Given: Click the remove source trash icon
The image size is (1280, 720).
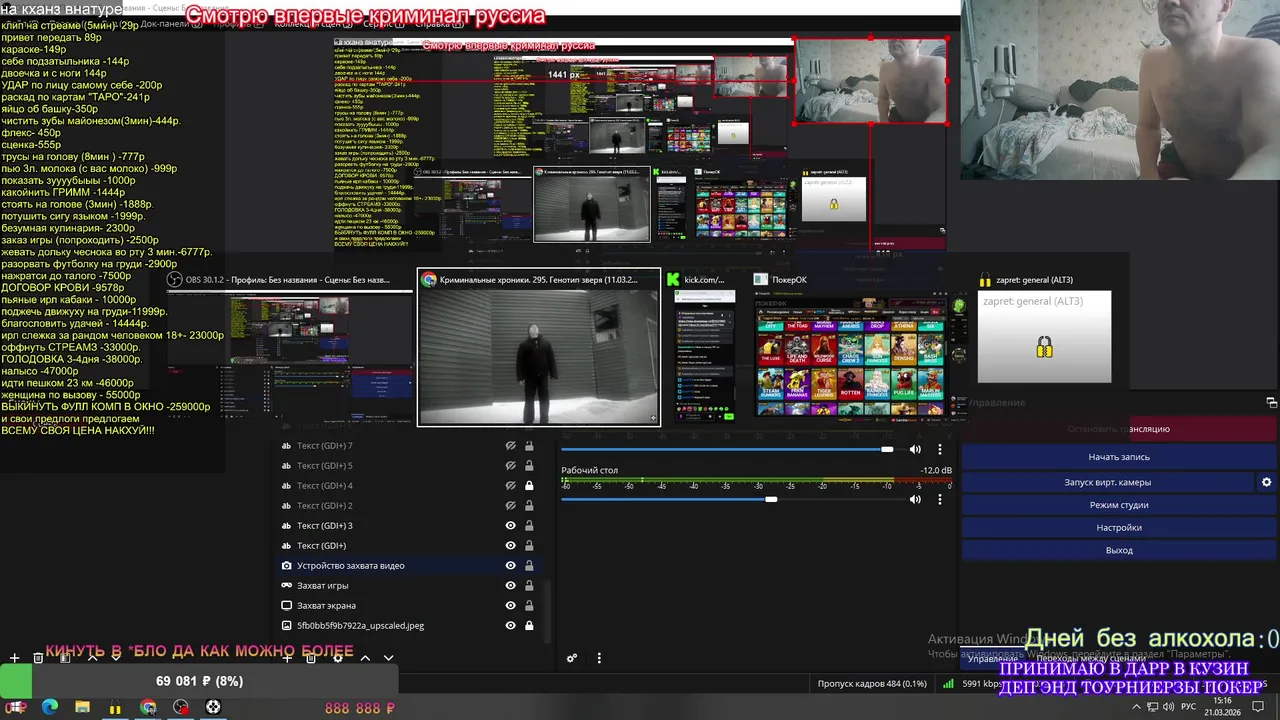Looking at the screenshot, I should coord(312,658).
